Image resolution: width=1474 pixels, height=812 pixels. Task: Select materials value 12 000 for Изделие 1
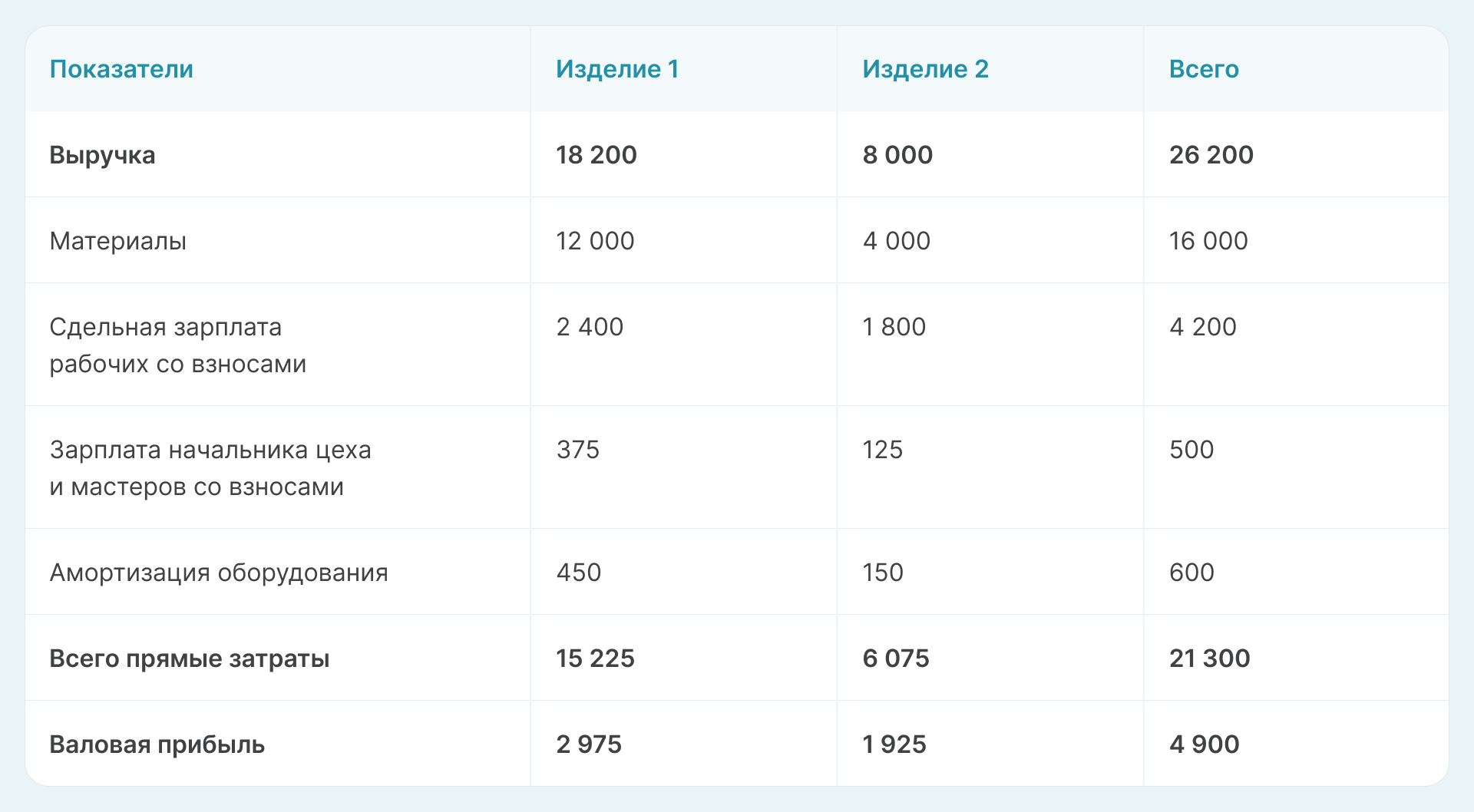click(595, 241)
